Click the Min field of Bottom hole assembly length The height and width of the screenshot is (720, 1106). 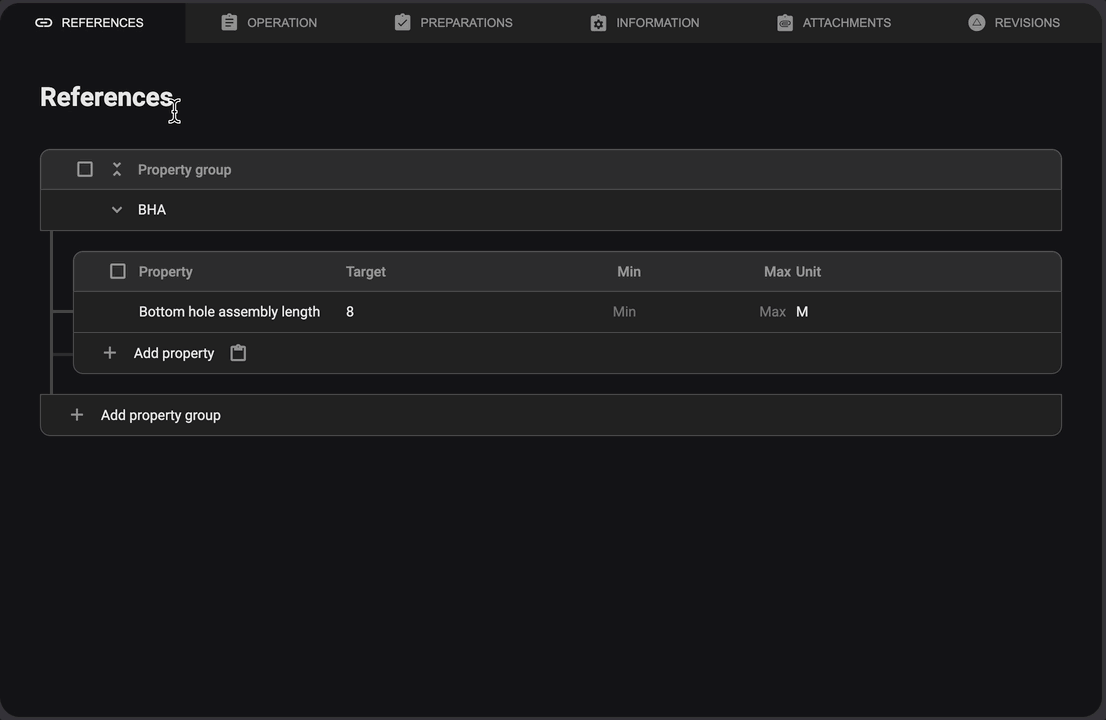tap(624, 311)
